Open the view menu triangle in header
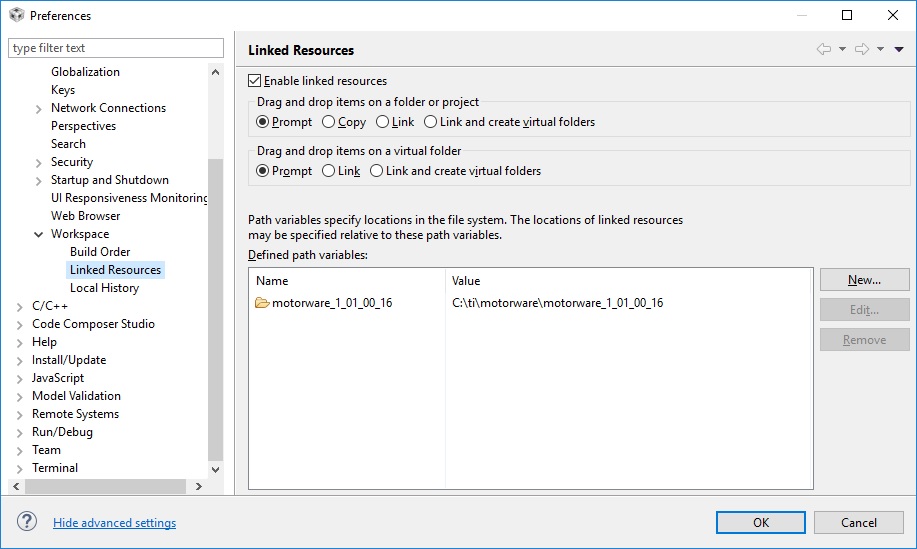 pos(899,49)
